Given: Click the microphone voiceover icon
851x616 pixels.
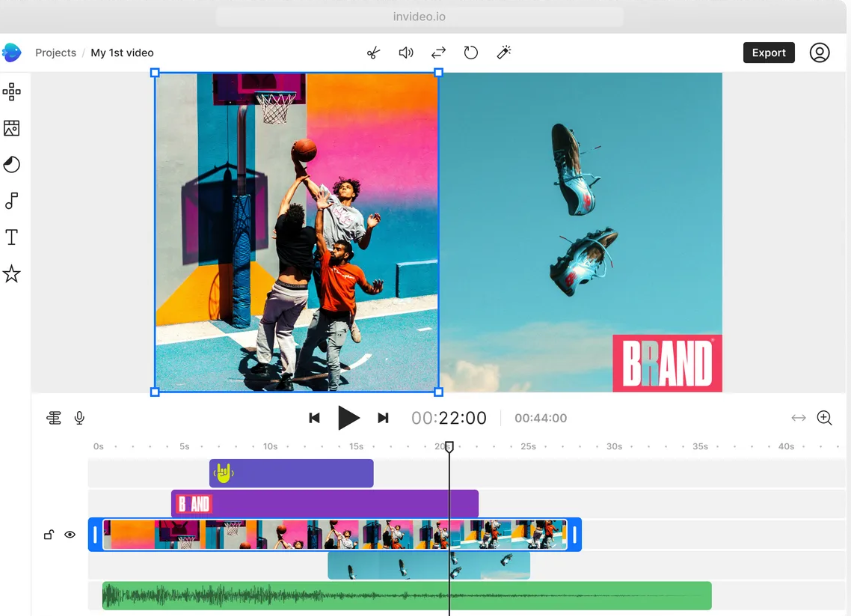Looking at the screenshot, I should 79,418.
